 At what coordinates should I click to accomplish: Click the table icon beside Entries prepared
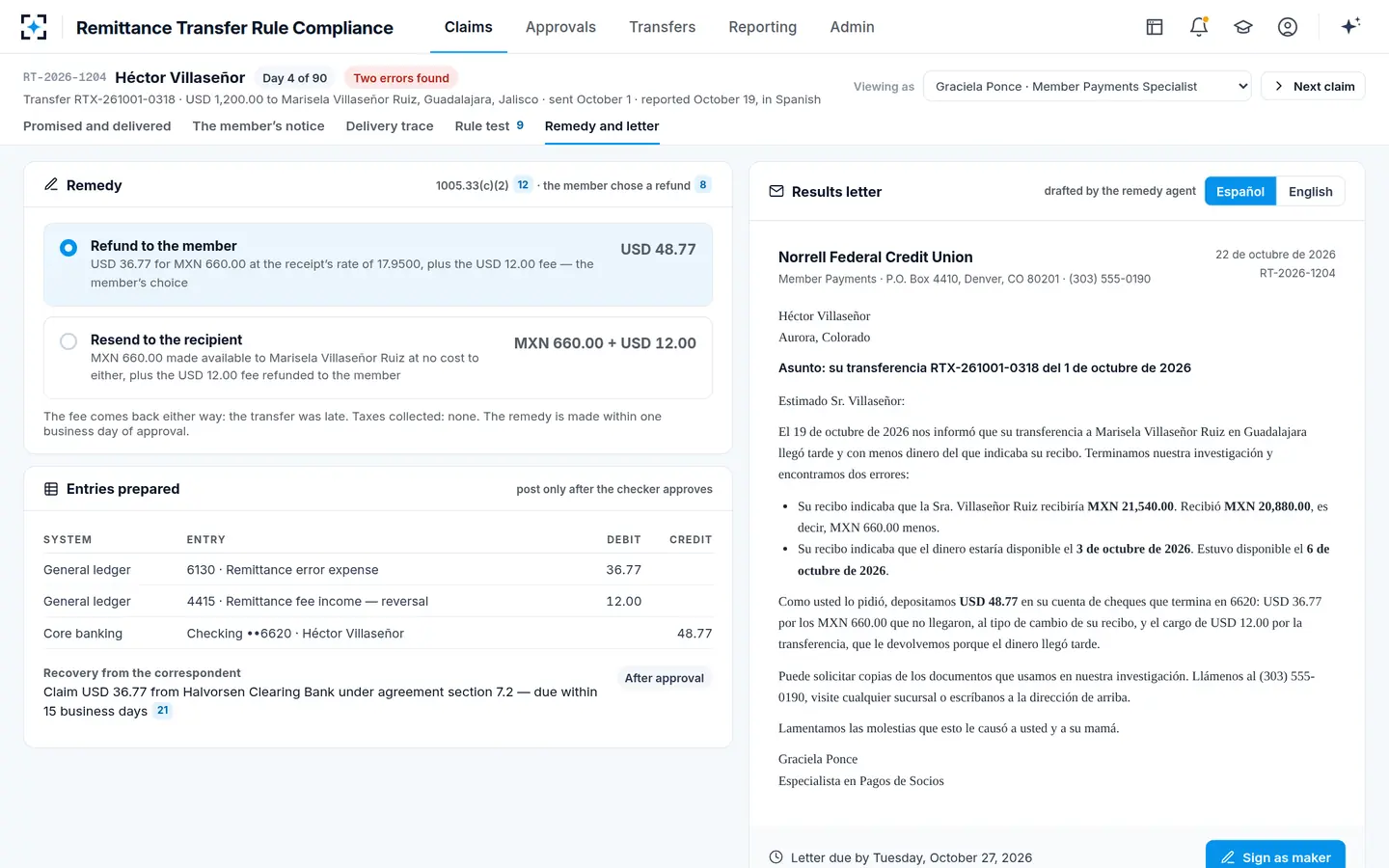pyautogui.click(x=51, y=489)
